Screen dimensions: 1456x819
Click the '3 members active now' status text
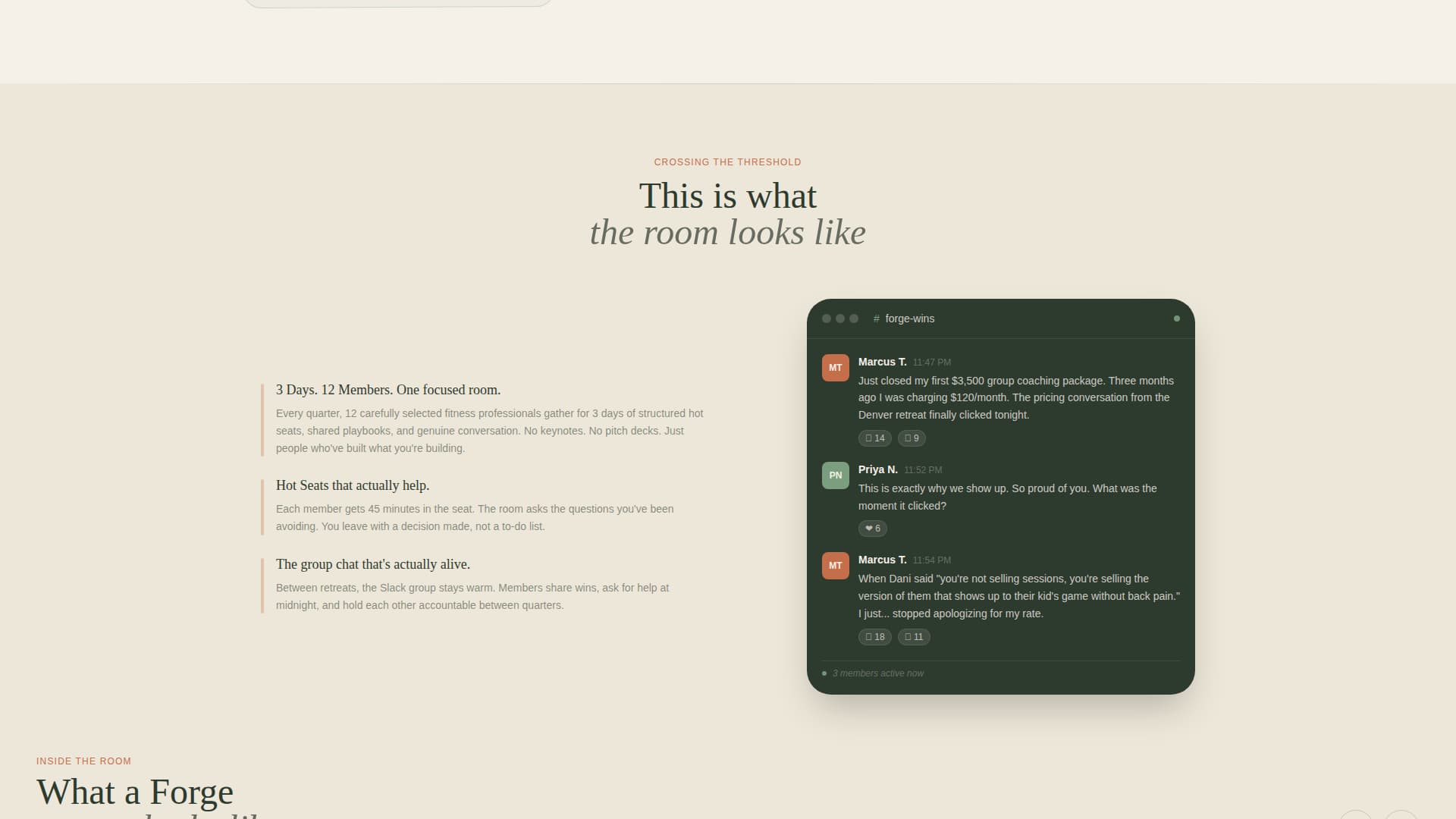(878, 673)
